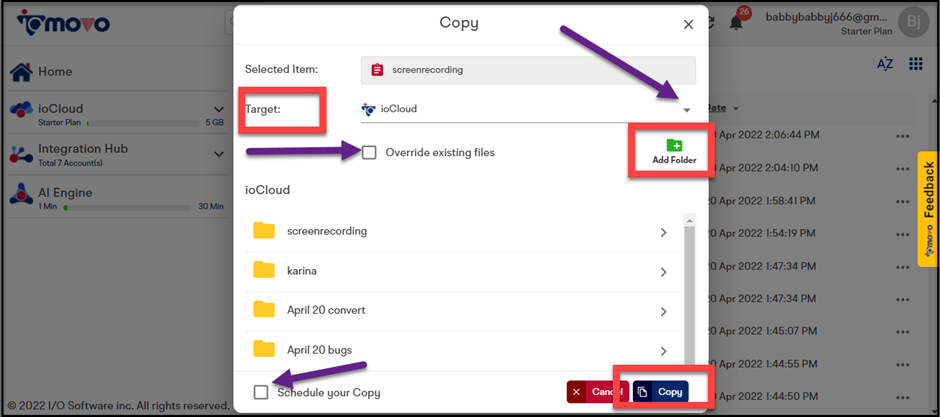The height and width of the screenshot is (417, 940).
Task: Open the Bj user avatar menu
Action: pyautogui.click(x=914, y=23)
